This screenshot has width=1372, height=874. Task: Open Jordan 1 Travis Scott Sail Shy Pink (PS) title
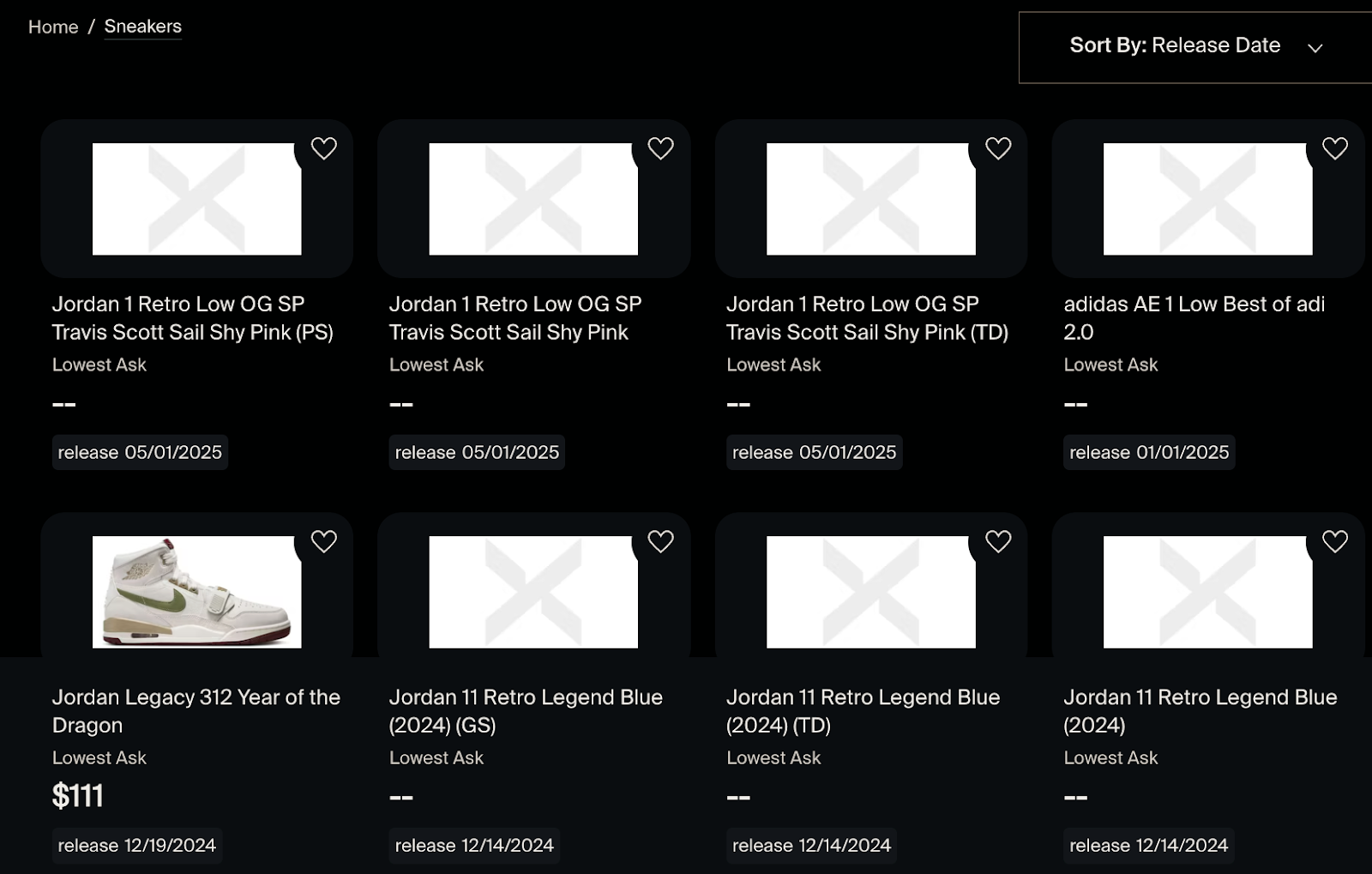(193, 317)
